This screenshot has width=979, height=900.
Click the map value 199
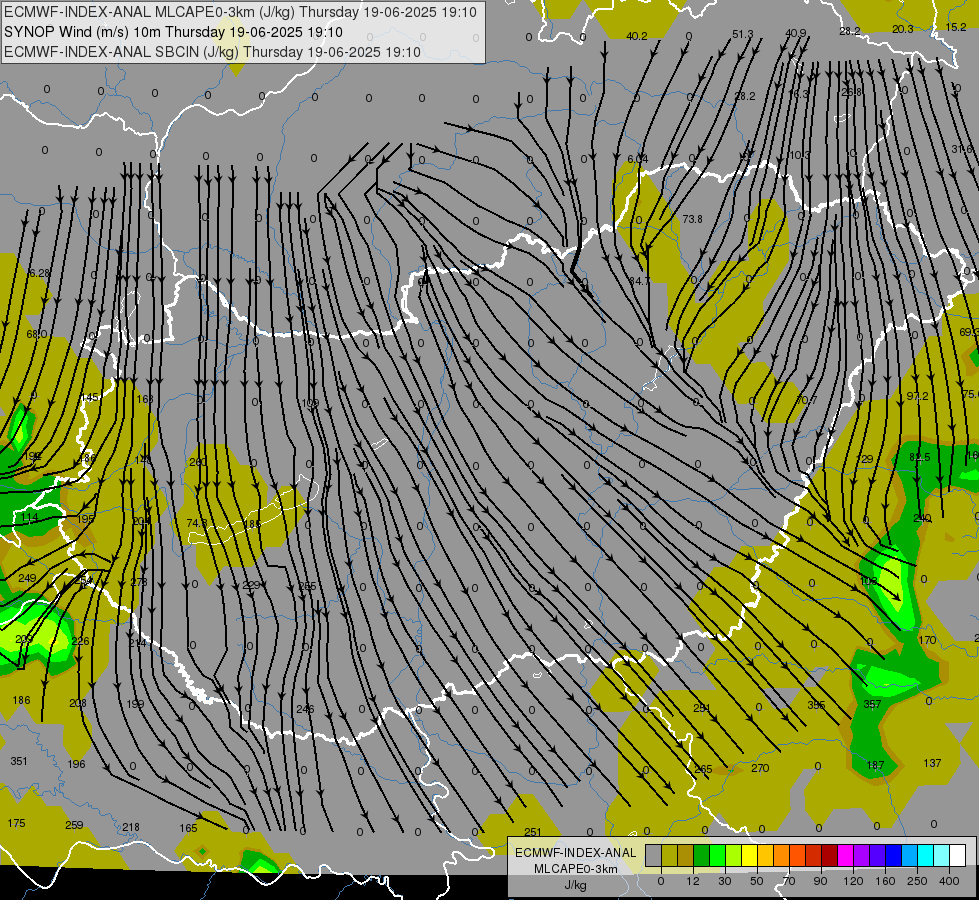pos(135,704)
